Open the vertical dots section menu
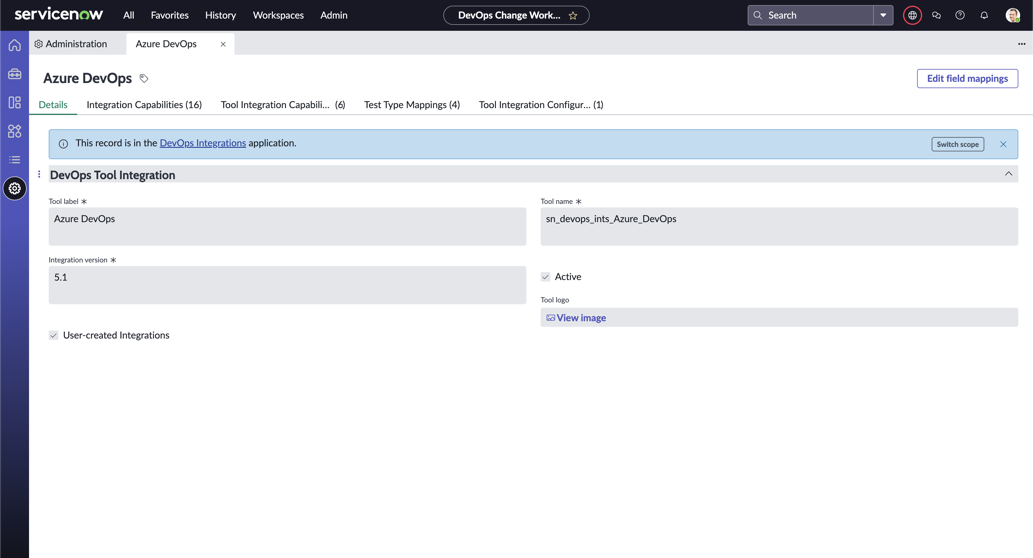The height and width of the screenshot is (558, 1033). tap(39, 174)
